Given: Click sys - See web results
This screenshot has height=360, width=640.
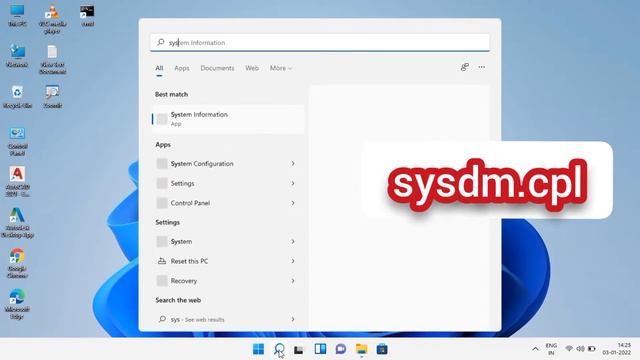Looking at the screenshot, I should tap(220, 319).
